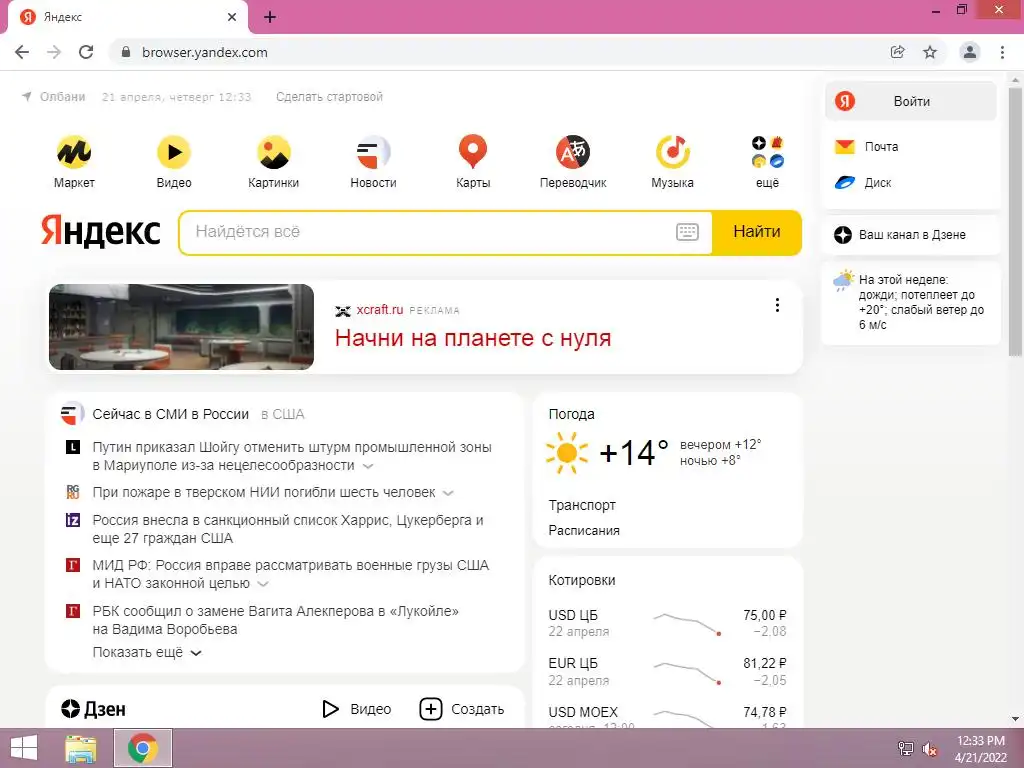
Task: Click the Дзен channel star icon
Action: click(x=842, y=235)
